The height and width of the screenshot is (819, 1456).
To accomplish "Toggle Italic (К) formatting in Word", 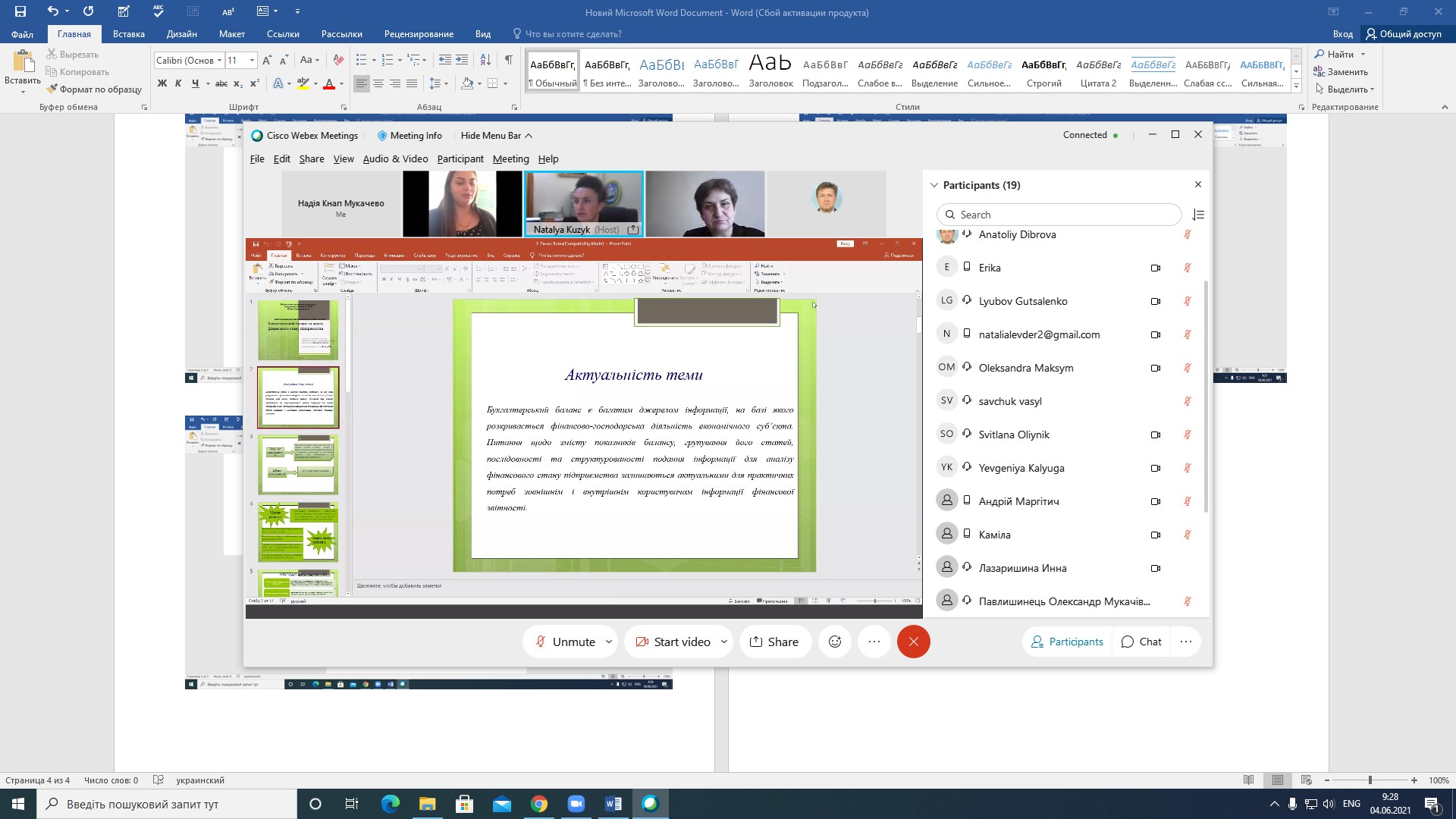I will click(x=178, y=83).
